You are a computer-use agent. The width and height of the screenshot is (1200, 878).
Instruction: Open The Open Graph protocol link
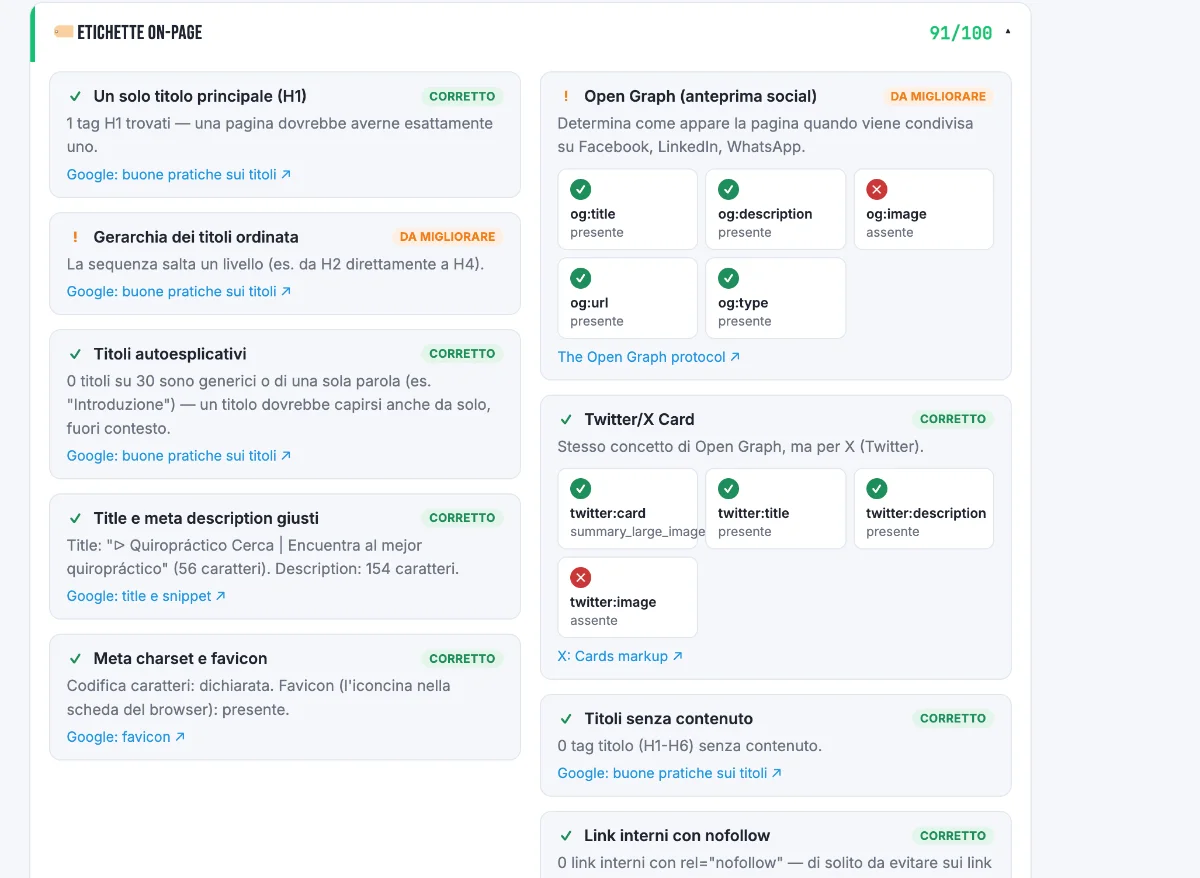click(649, 357)
